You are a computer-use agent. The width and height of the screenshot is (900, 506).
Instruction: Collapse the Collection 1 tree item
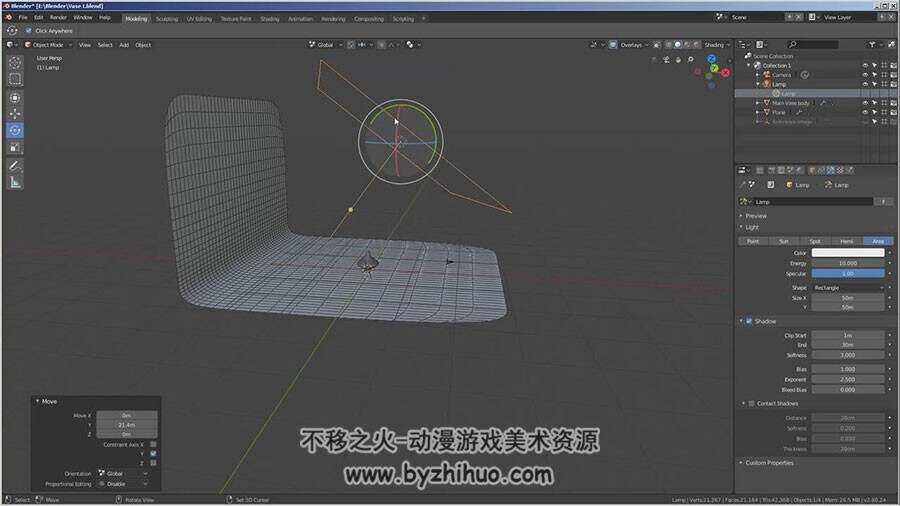[748, 65]
